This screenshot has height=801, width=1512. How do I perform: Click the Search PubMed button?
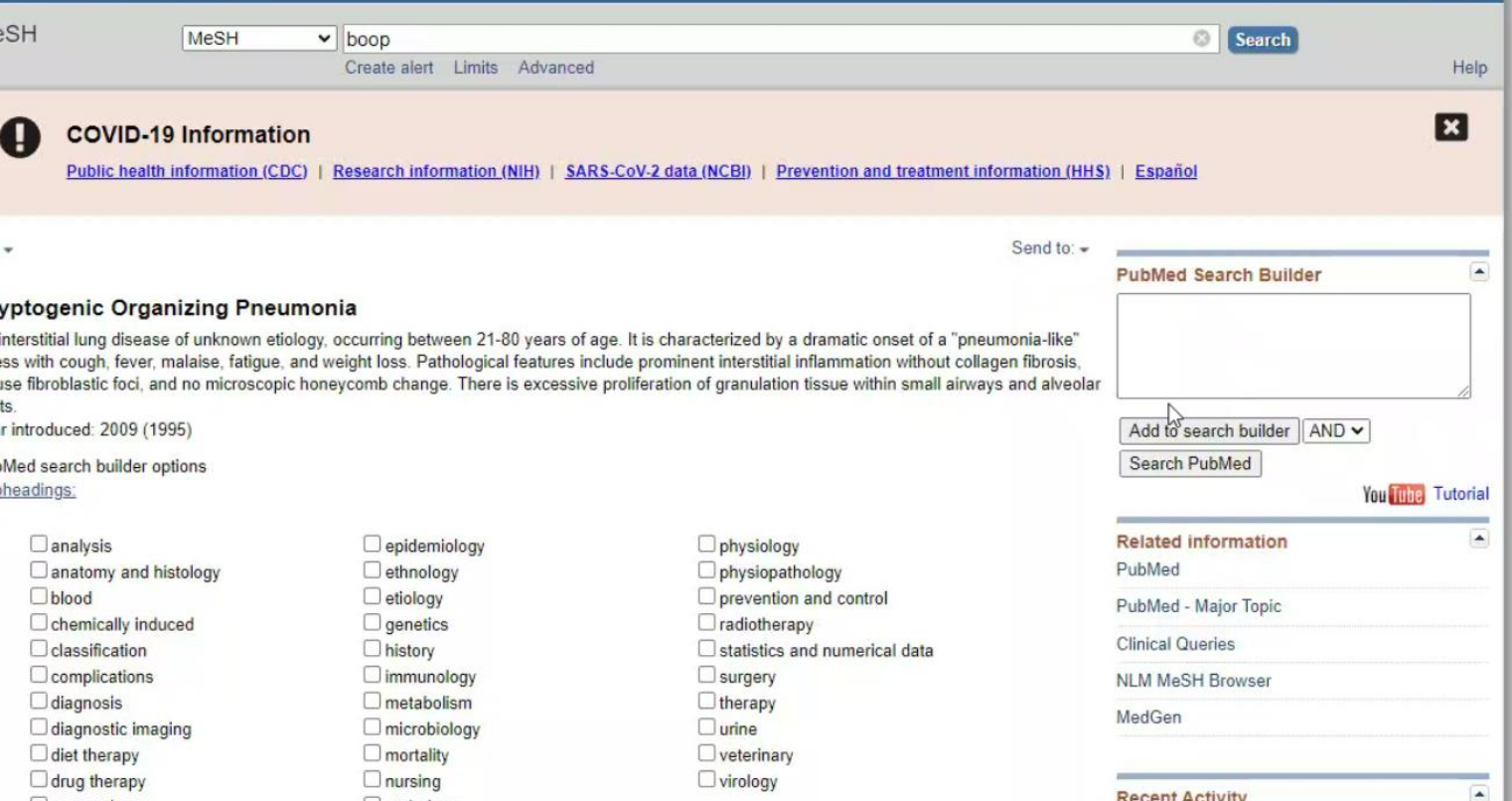pos(1190,463)
